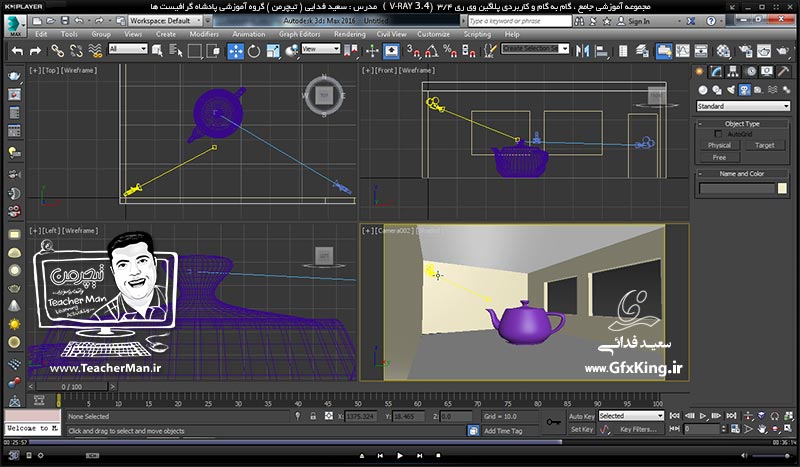Click the Open File folder icon

click(x=51, y=21)
